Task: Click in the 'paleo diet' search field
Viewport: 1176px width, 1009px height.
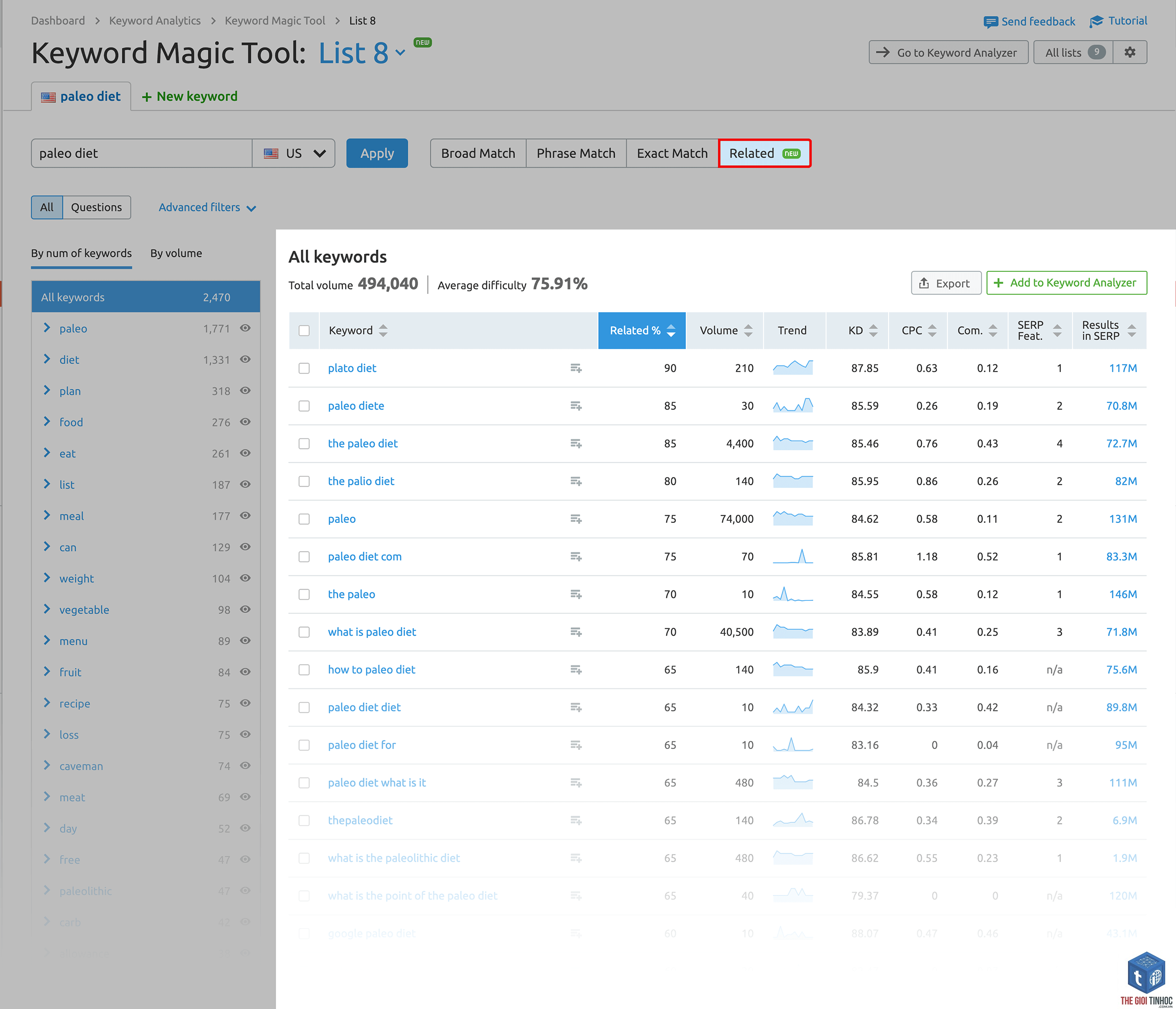Action: (x=142, y=153)
